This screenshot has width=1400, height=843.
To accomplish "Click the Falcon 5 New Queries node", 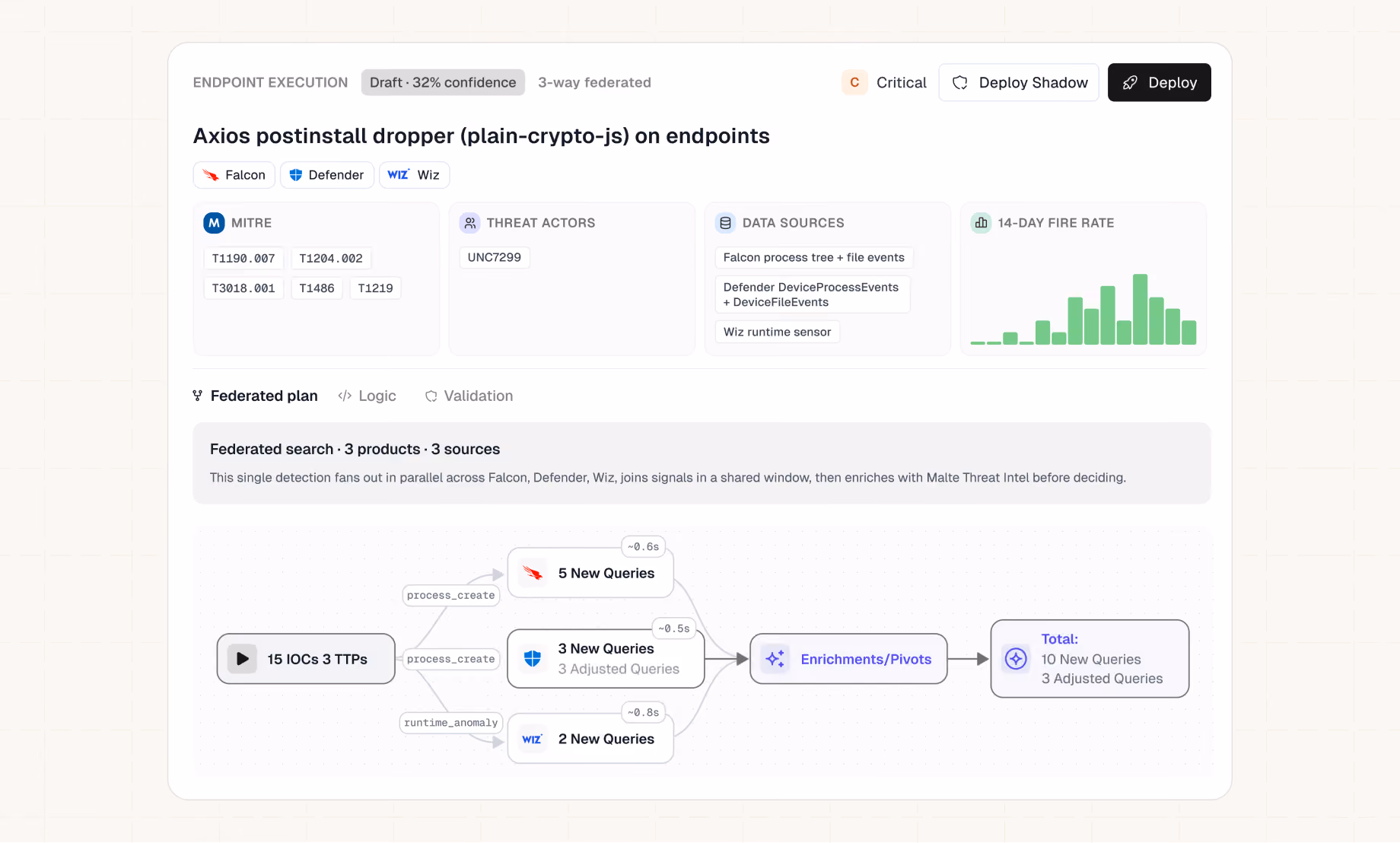I will 590,573.
